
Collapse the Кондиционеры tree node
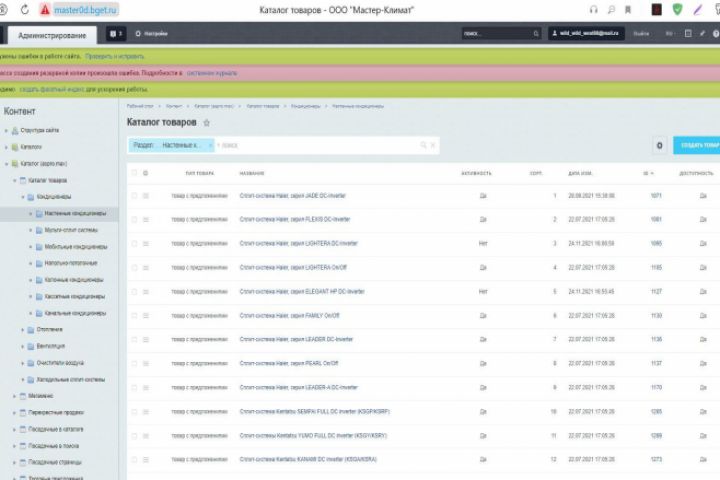(22, 197)
